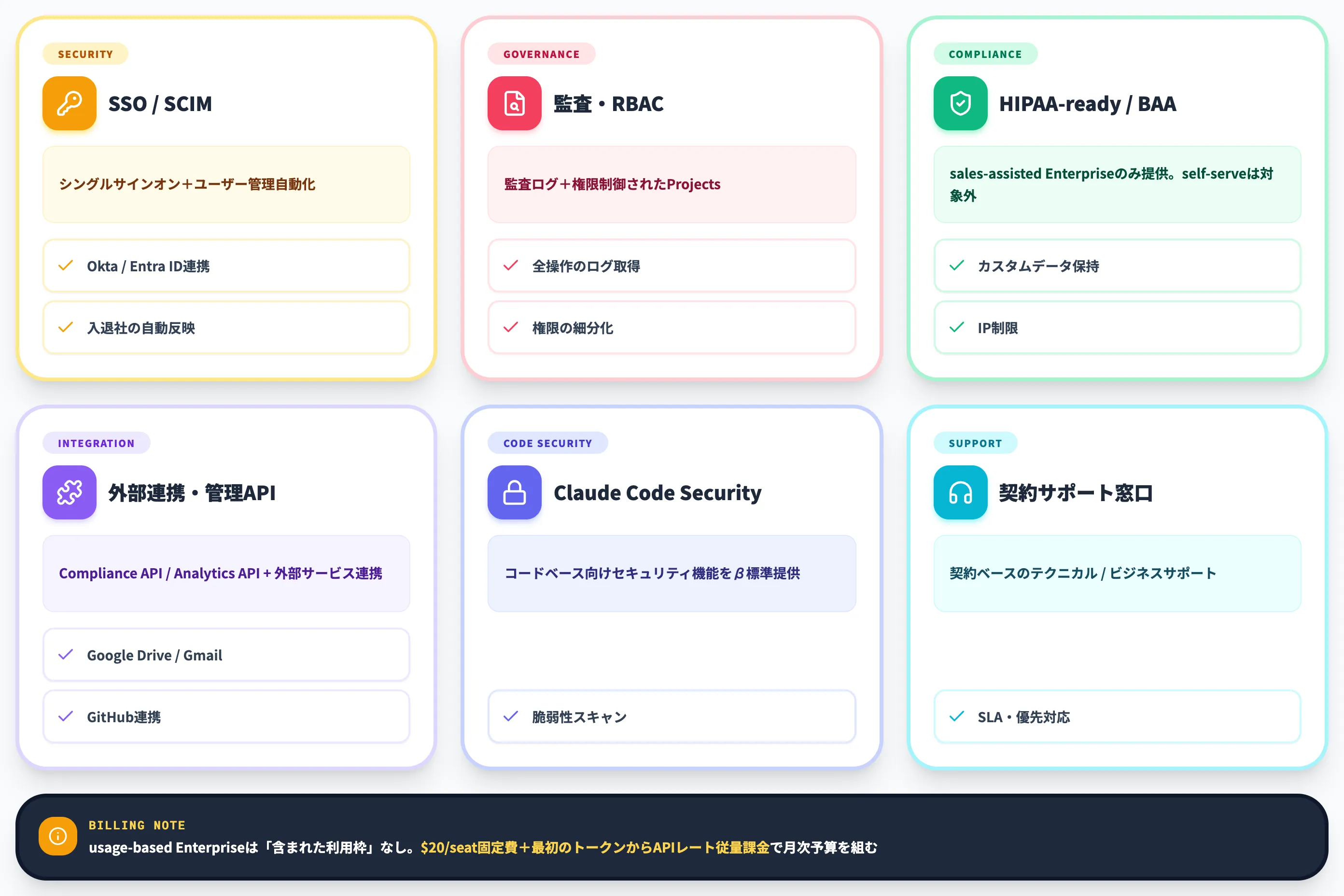Click the checkmark beside 脆弱性スキャン
This screenshot has height=896, width=1344.
tap(511, 716)
